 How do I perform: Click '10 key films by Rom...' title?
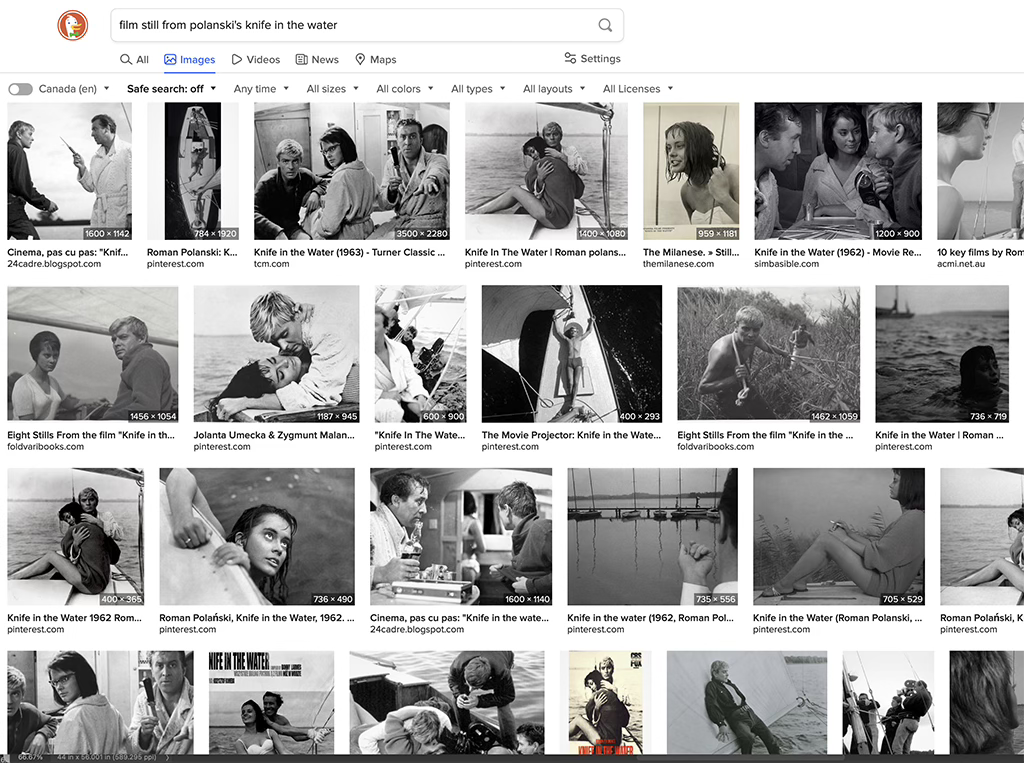[980, 252]
